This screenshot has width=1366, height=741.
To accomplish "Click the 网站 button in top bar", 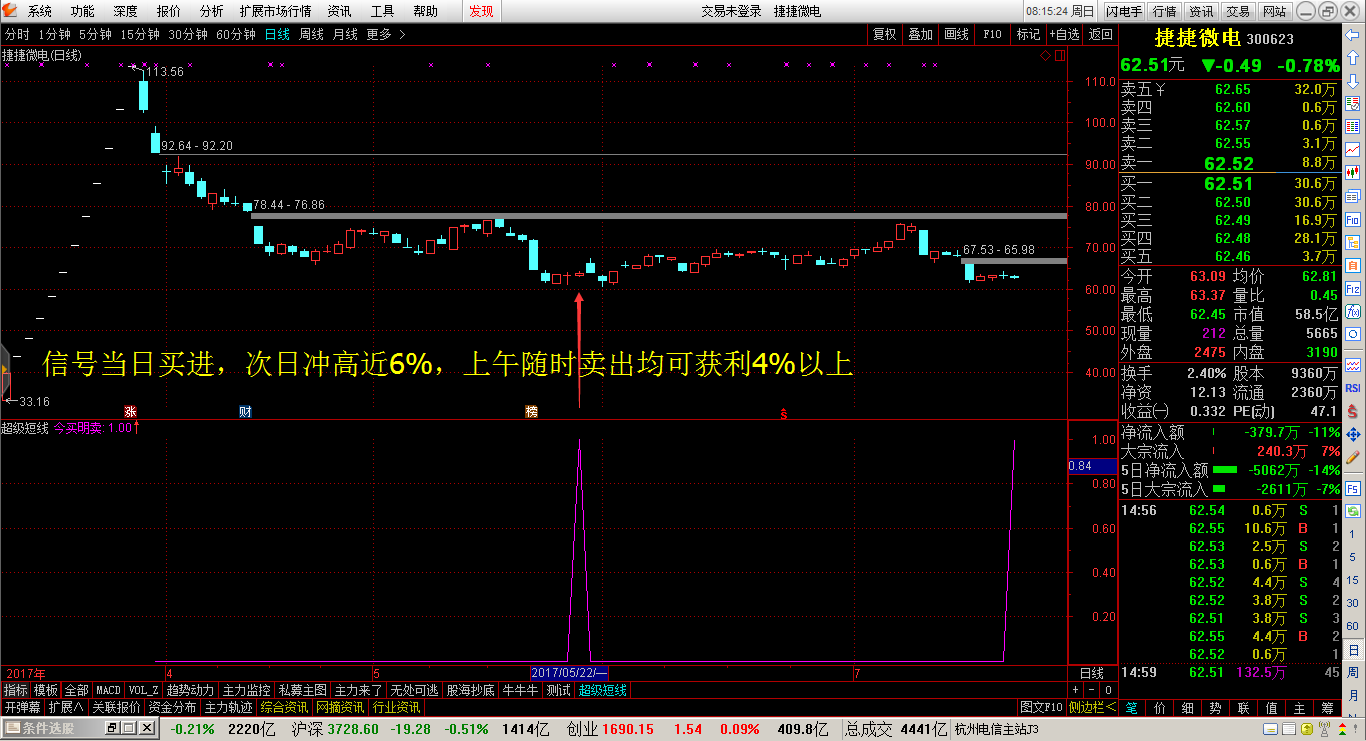I will (1274, 11).
